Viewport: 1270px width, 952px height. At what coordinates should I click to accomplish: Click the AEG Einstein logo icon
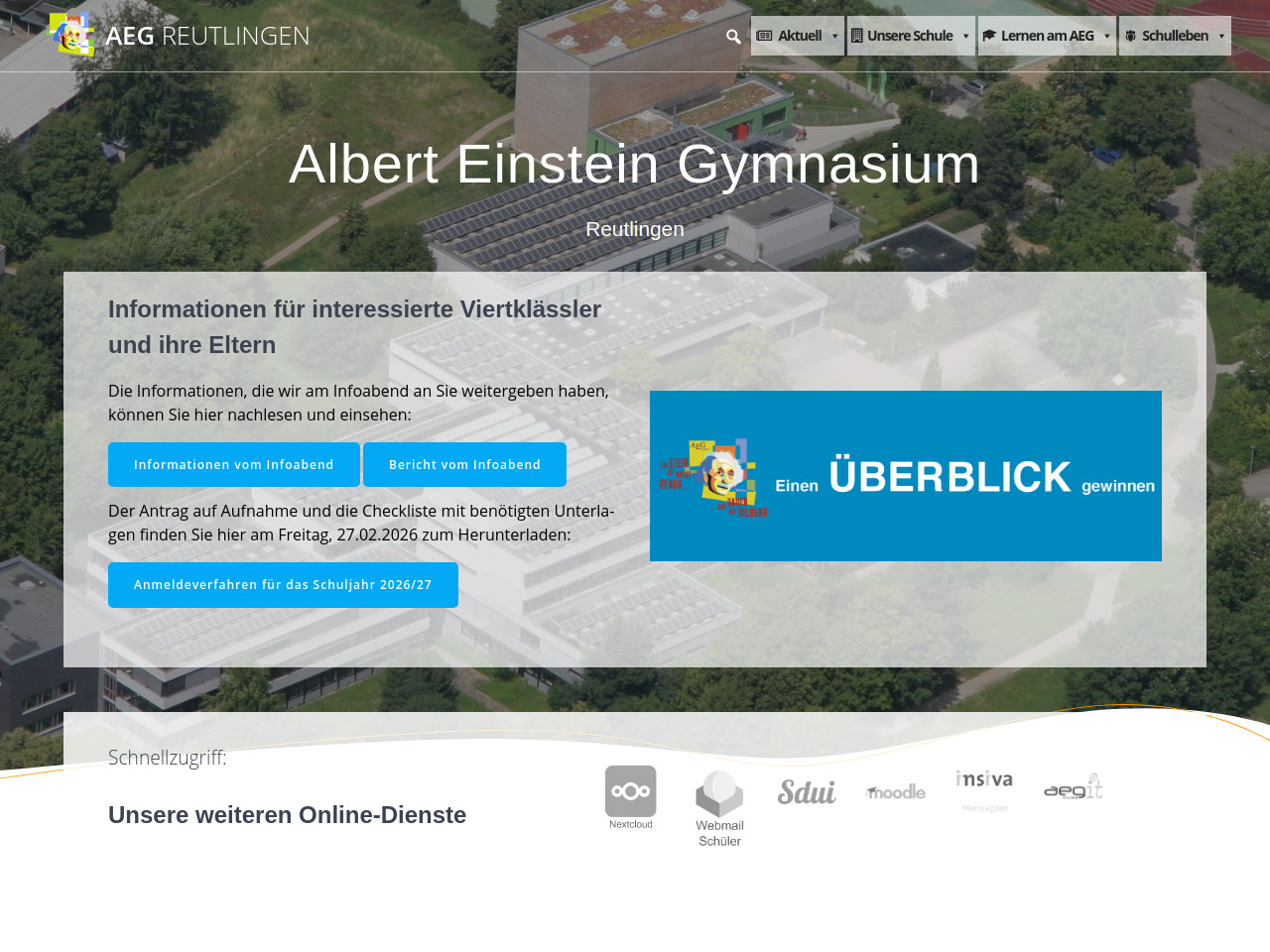pos(71,36)
